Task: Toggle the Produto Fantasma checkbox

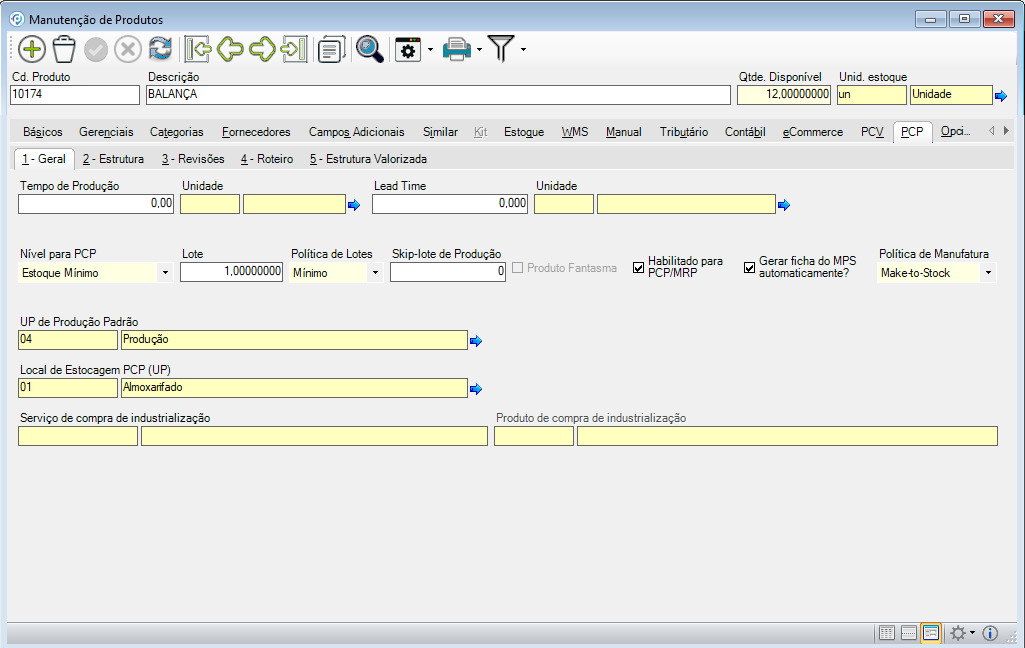Action: point(518,267)
